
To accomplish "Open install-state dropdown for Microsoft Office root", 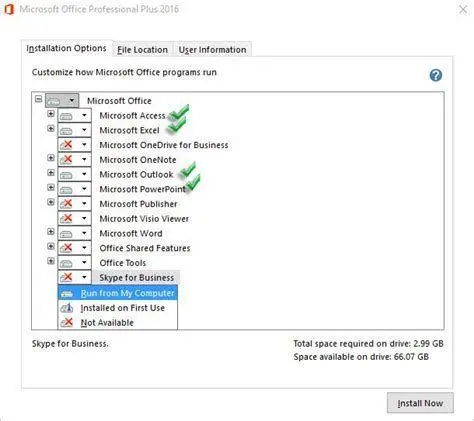I will [62, 100].
